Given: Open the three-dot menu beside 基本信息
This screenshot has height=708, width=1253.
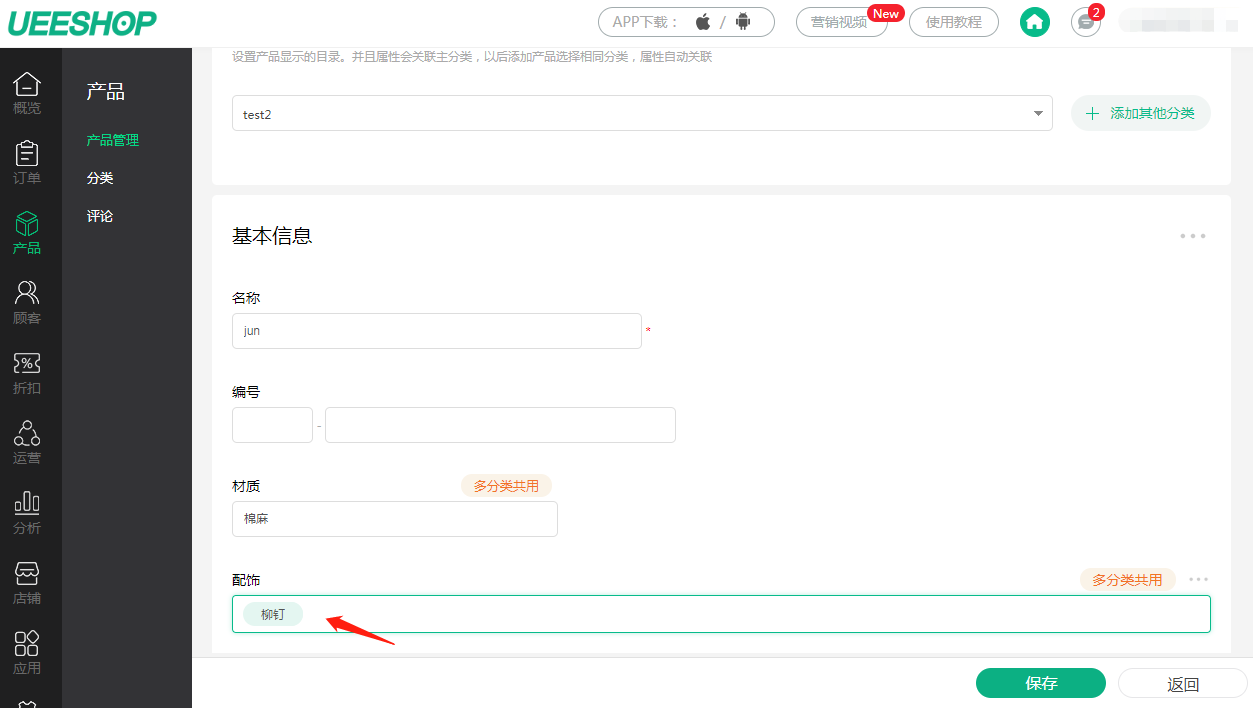Looking at the screenshot, I should (1193, 236).
